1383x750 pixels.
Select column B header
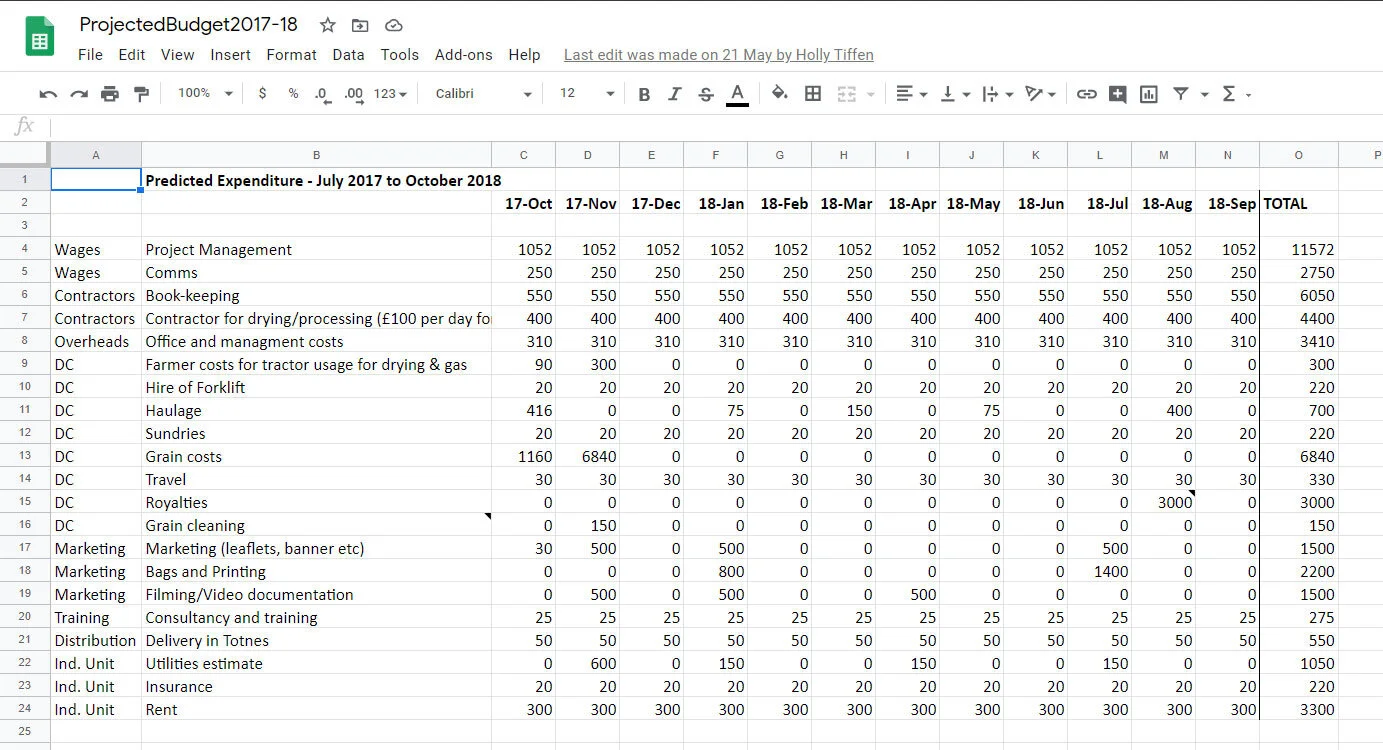click(x=316, y=155)
